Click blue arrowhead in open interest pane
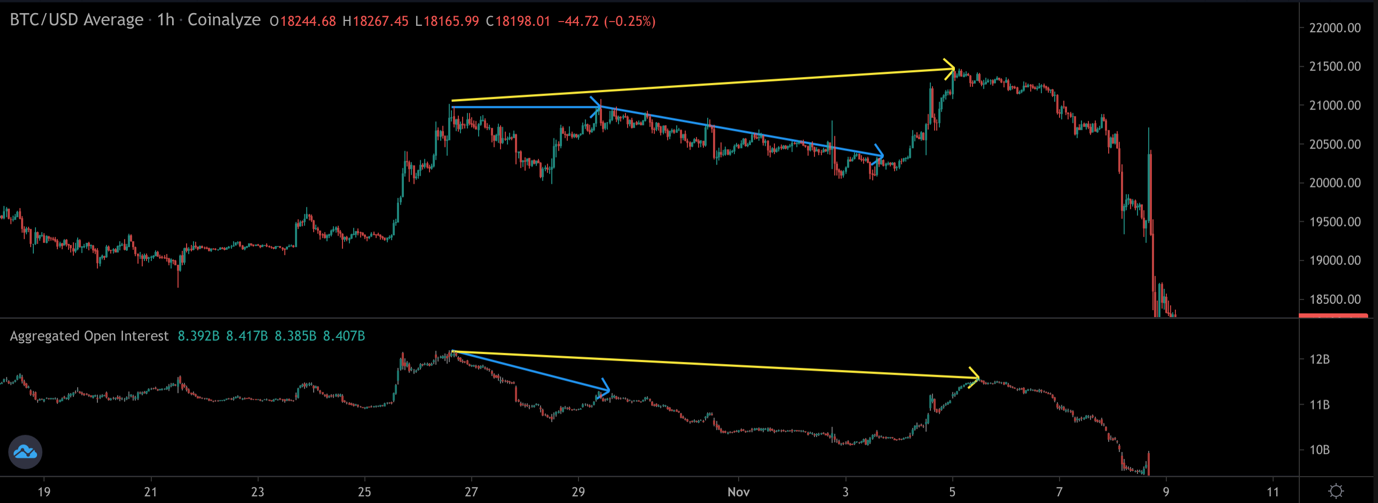Screen dimensions: 1378x503 pos(604,388)
